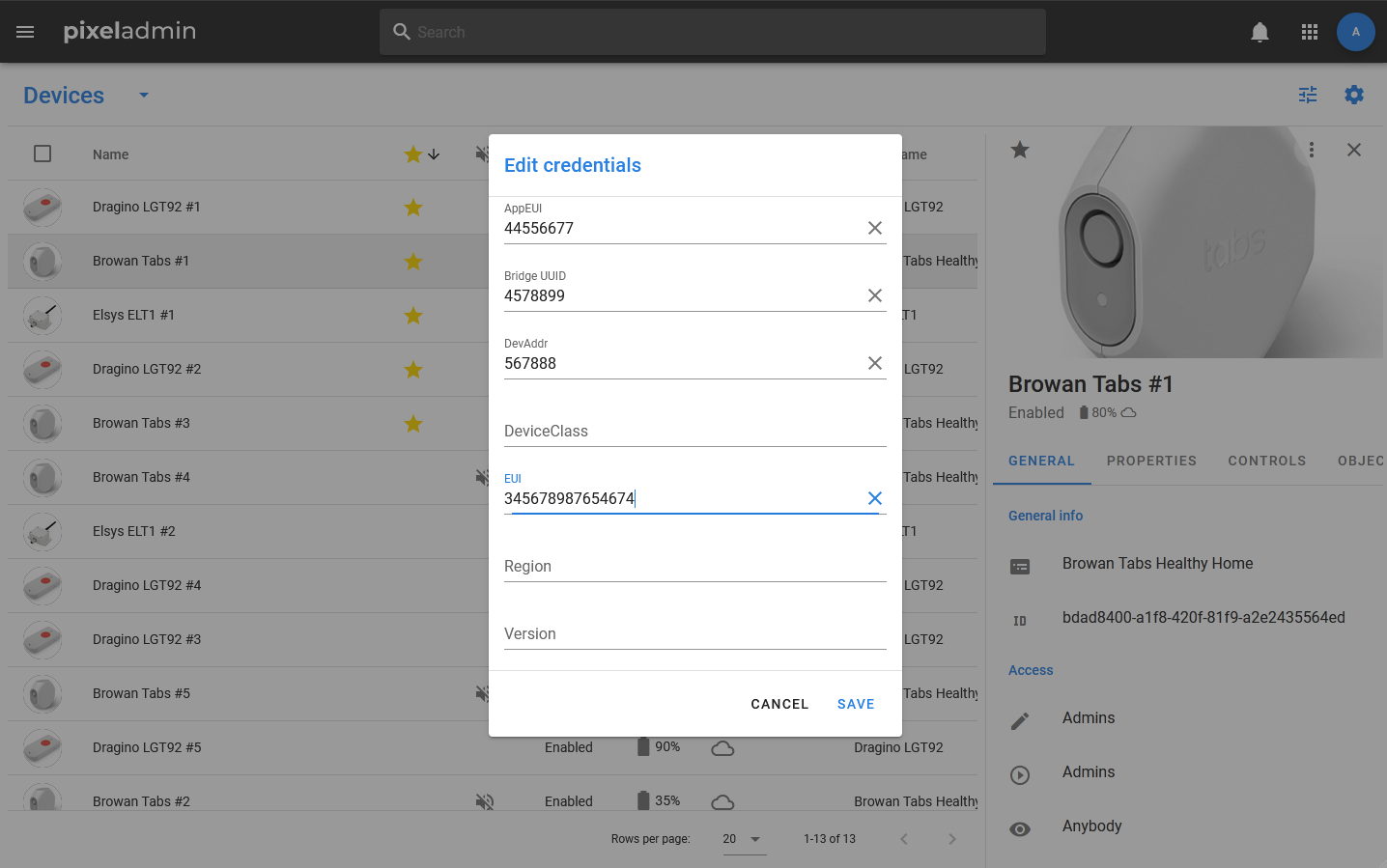Toggle the select all devices checkbox
Screen dimensions: 1387x868
[42, 154]
